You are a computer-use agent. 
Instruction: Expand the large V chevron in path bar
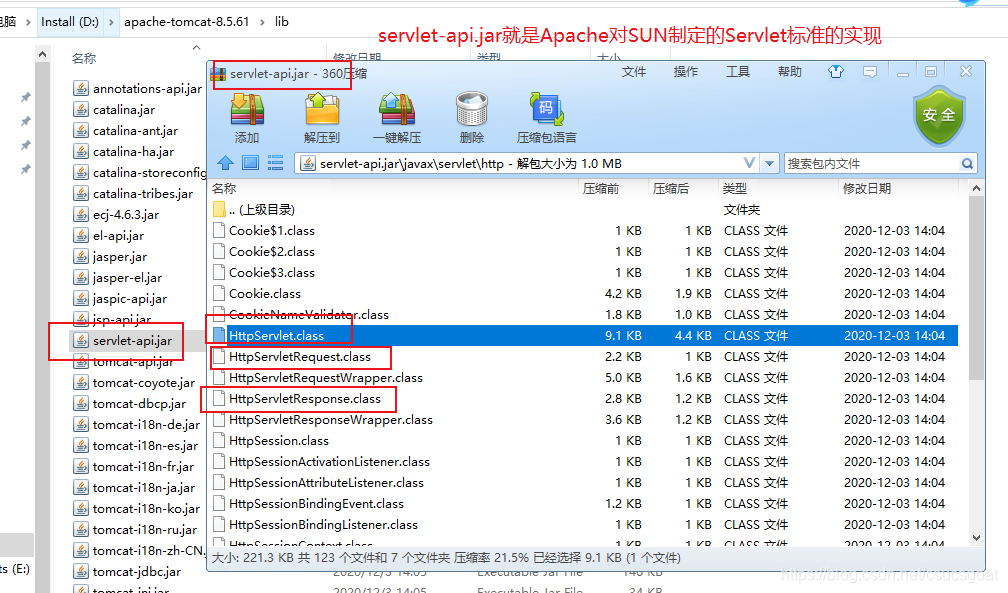pos(749,163)
